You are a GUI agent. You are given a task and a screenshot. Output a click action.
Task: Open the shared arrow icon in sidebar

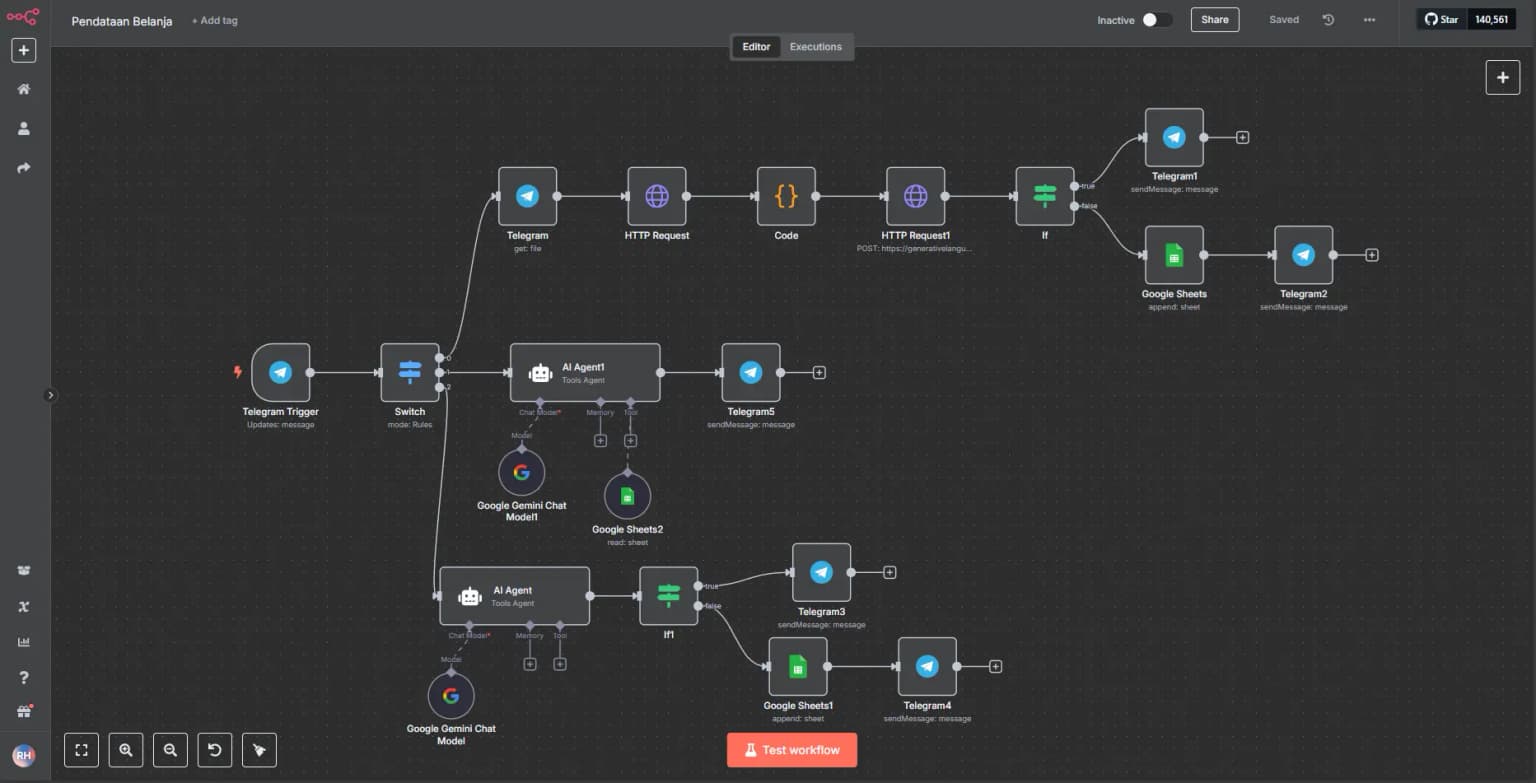[x=24, y=168]
